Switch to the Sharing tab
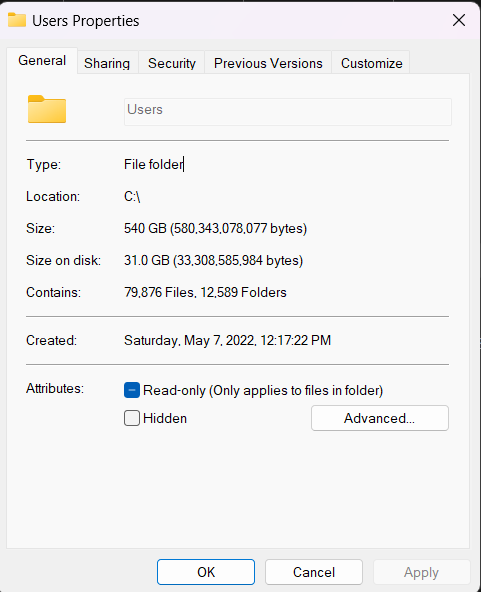 coord(107,63)
